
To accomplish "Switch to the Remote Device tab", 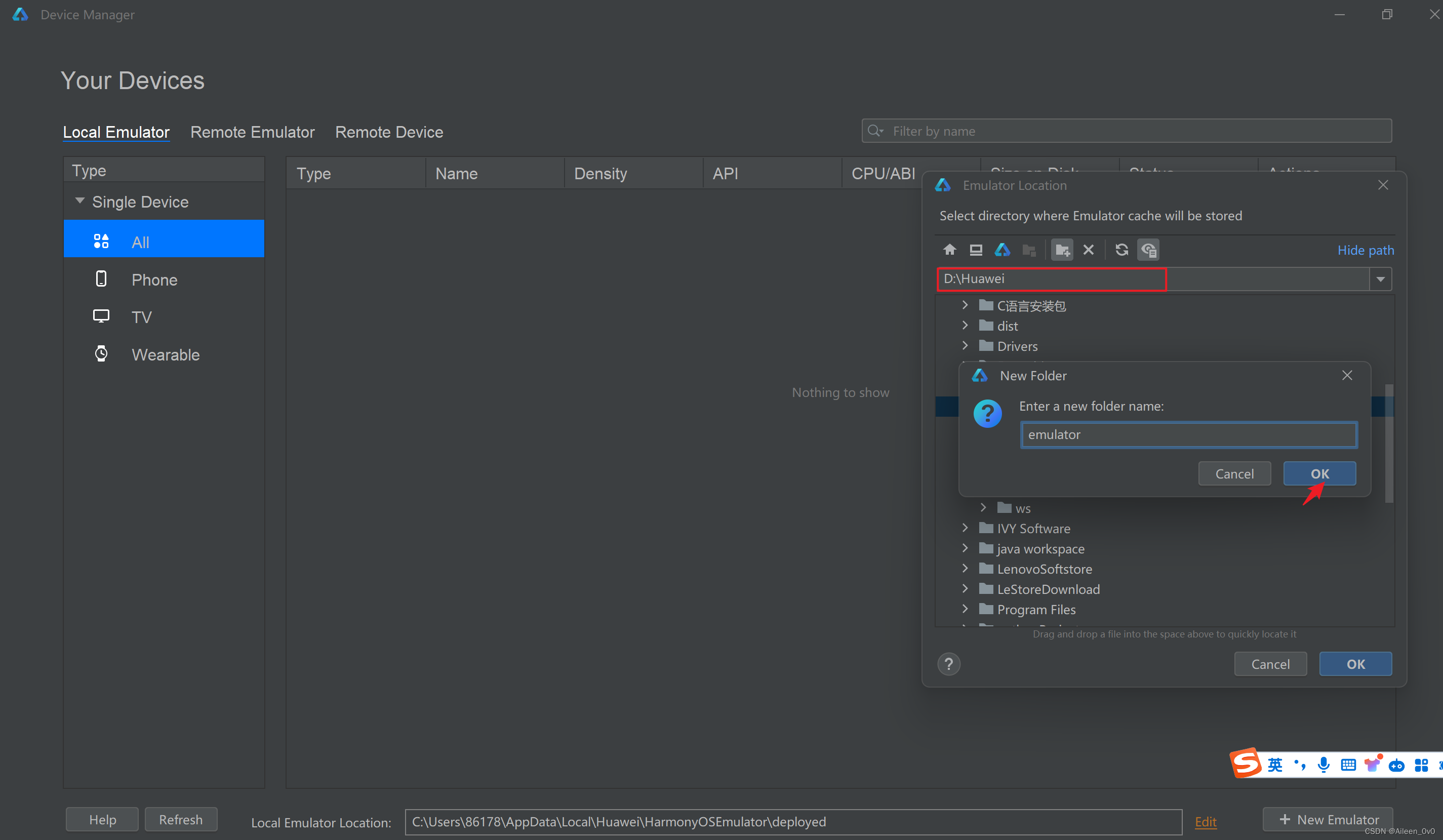I will coord(389,132).
